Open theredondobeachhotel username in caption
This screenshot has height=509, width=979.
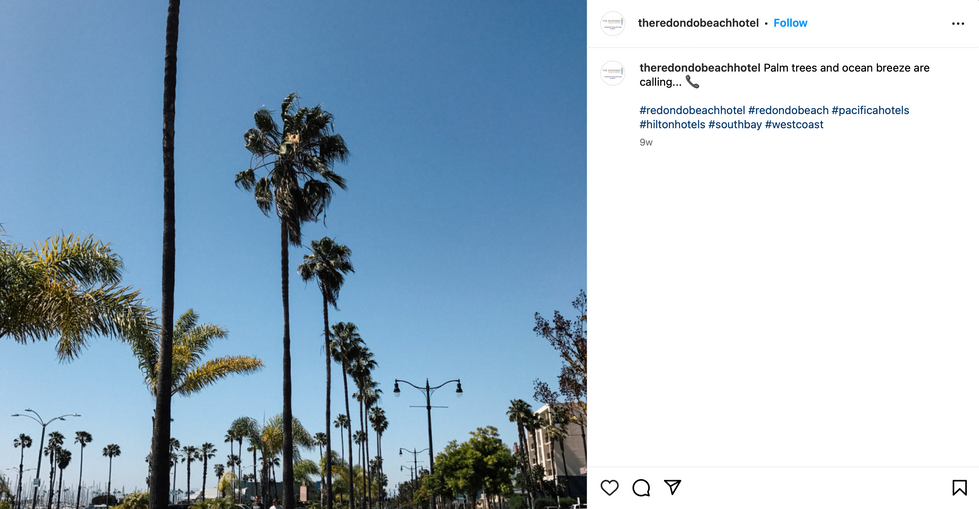pos(700,68)
